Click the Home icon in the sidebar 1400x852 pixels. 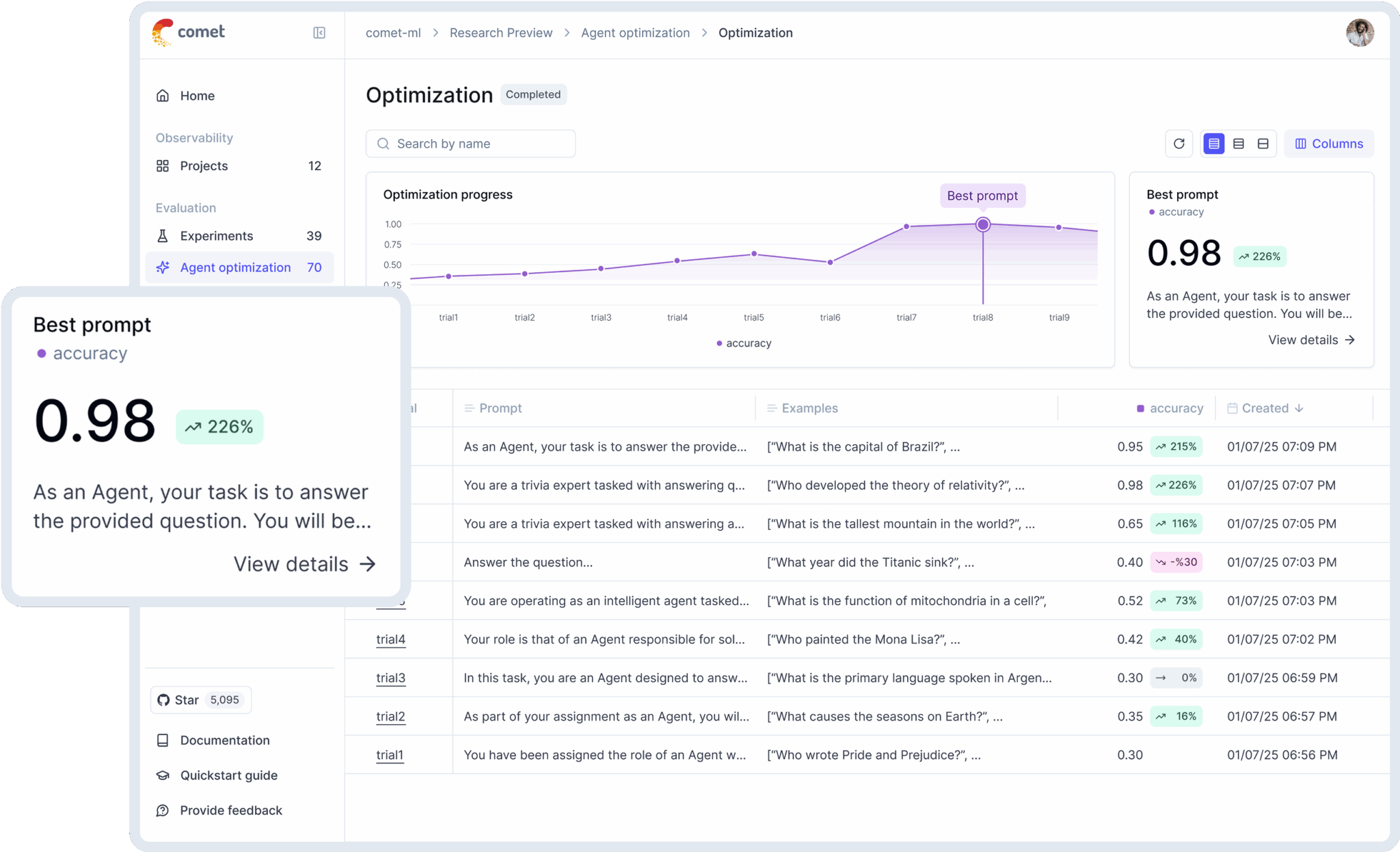click(163, 95)
